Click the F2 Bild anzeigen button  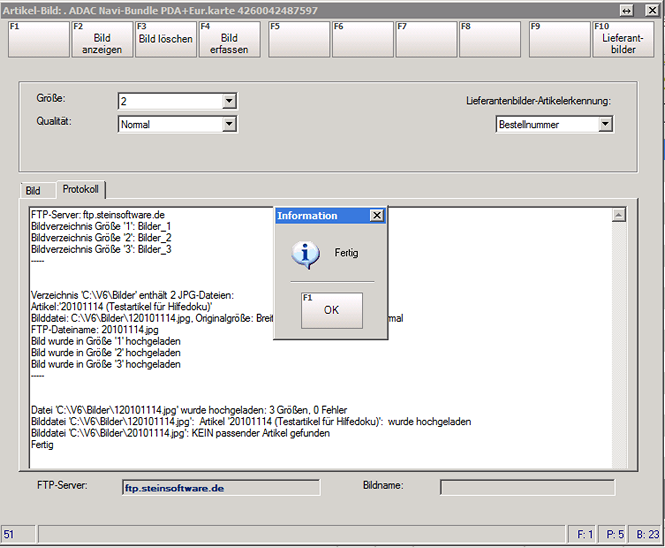[x=101, y=39]
